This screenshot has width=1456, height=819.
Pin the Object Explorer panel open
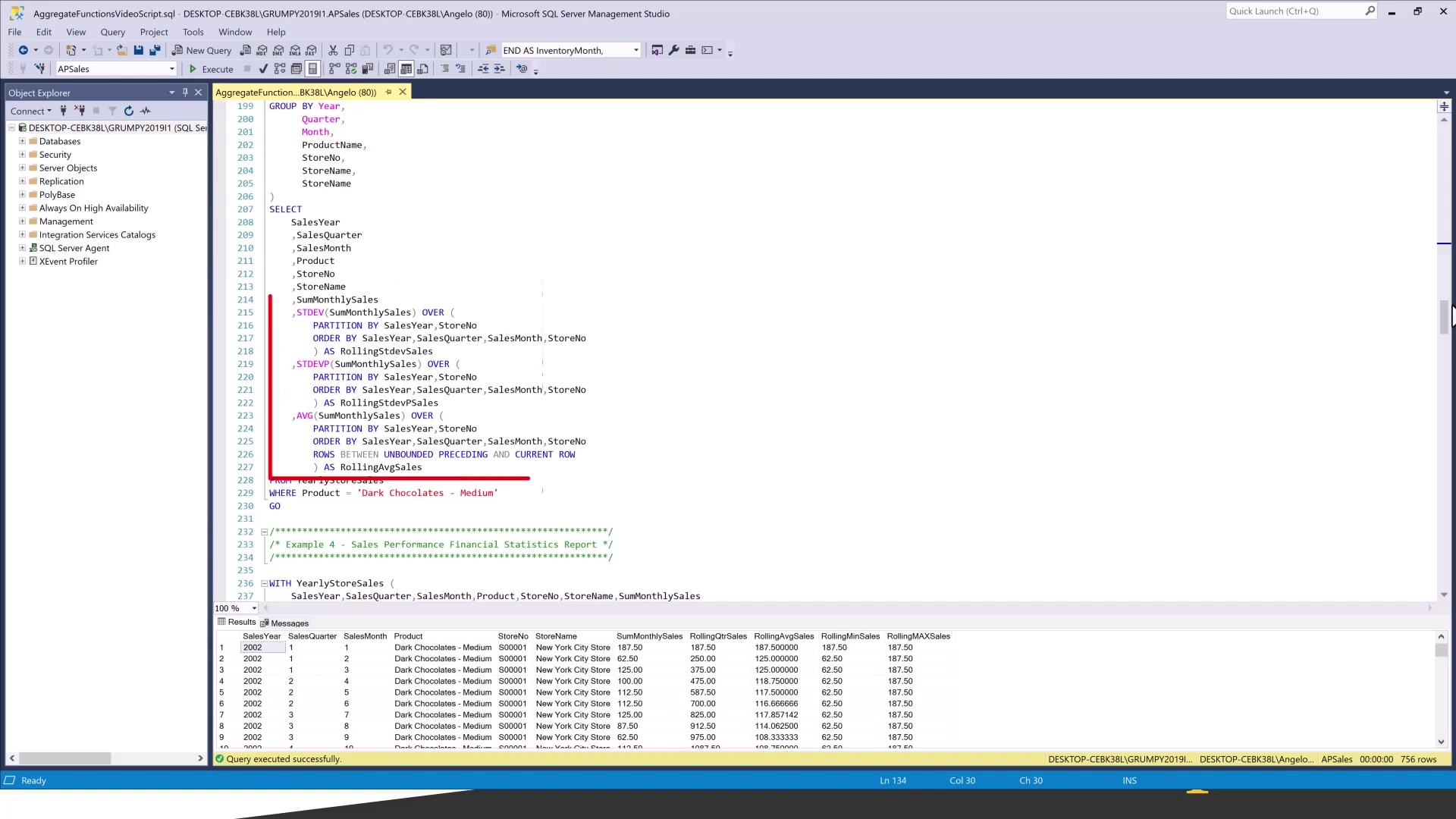184,92
